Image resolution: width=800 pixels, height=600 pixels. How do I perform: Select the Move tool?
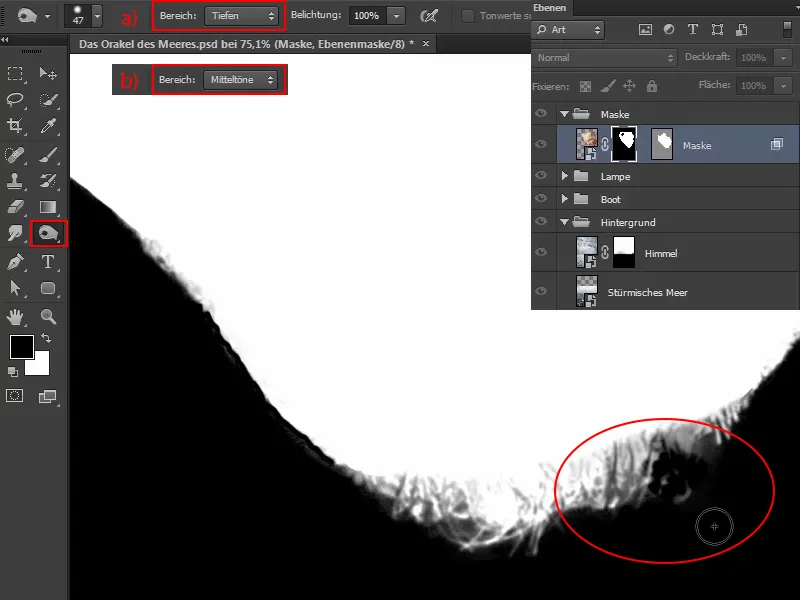(48, 74)
